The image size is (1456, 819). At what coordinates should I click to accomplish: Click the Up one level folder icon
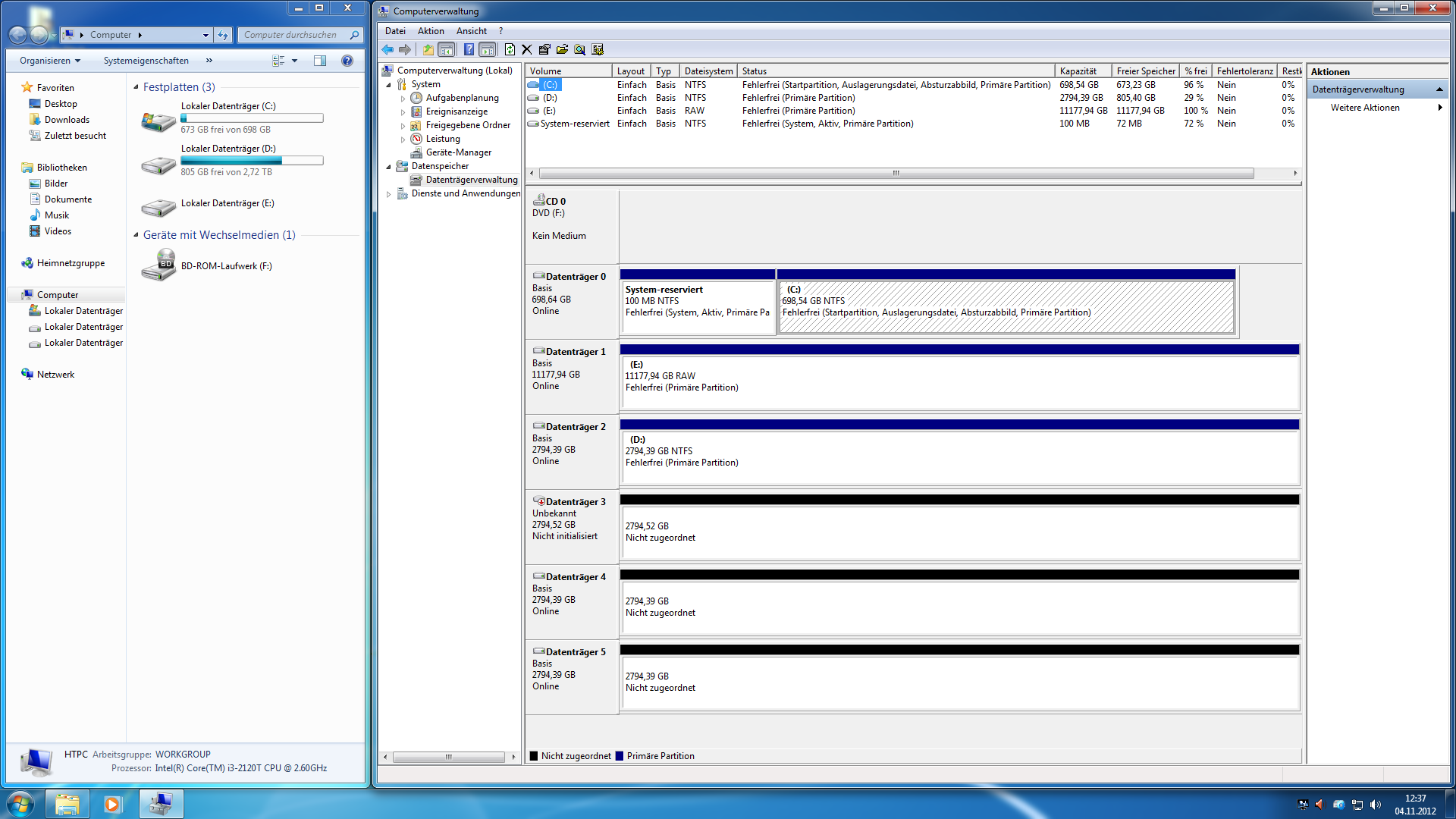(x=428, y=50)
